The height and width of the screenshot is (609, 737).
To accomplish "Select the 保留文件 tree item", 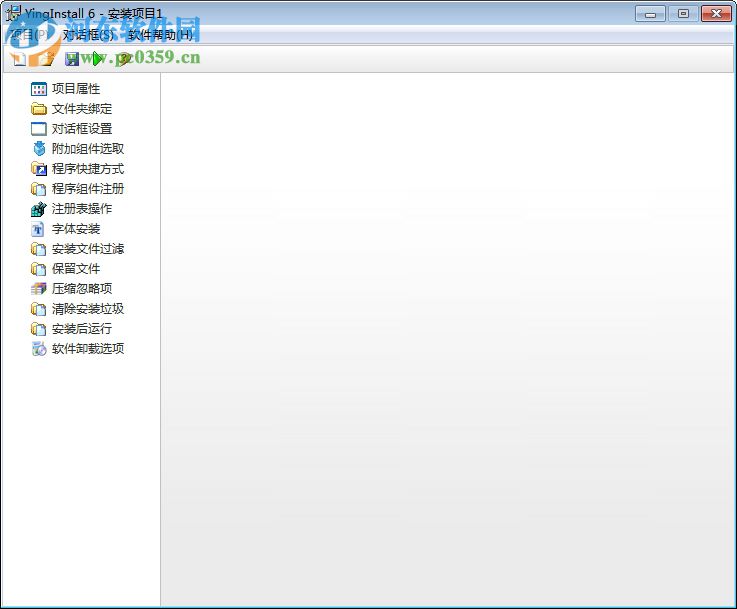I will point(76,269).
